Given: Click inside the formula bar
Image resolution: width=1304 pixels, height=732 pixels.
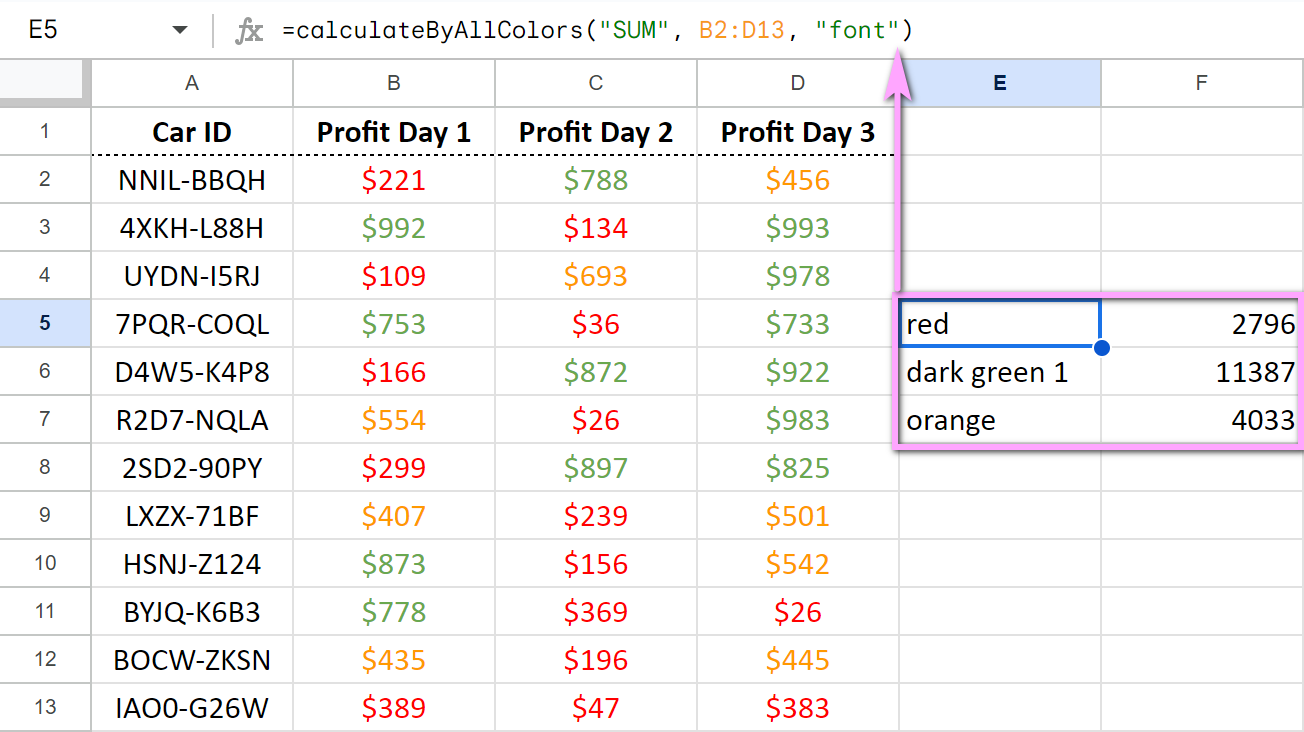Looking at the screenshot, I should 600,29.
